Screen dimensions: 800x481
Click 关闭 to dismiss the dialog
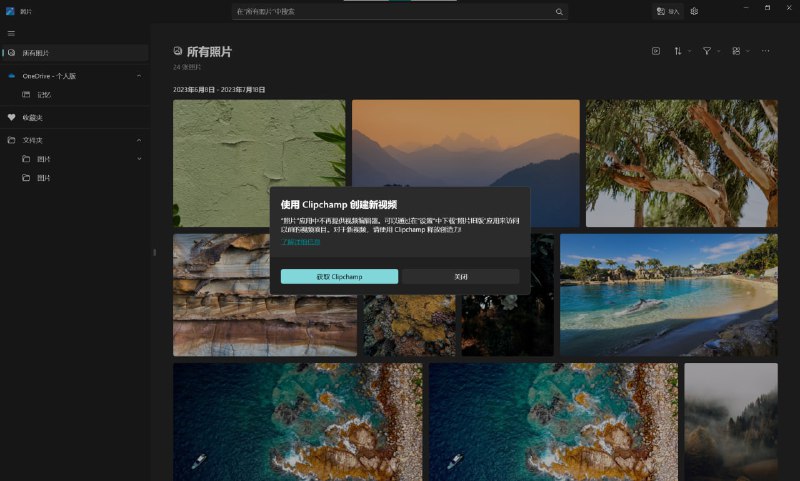(461, 276)
